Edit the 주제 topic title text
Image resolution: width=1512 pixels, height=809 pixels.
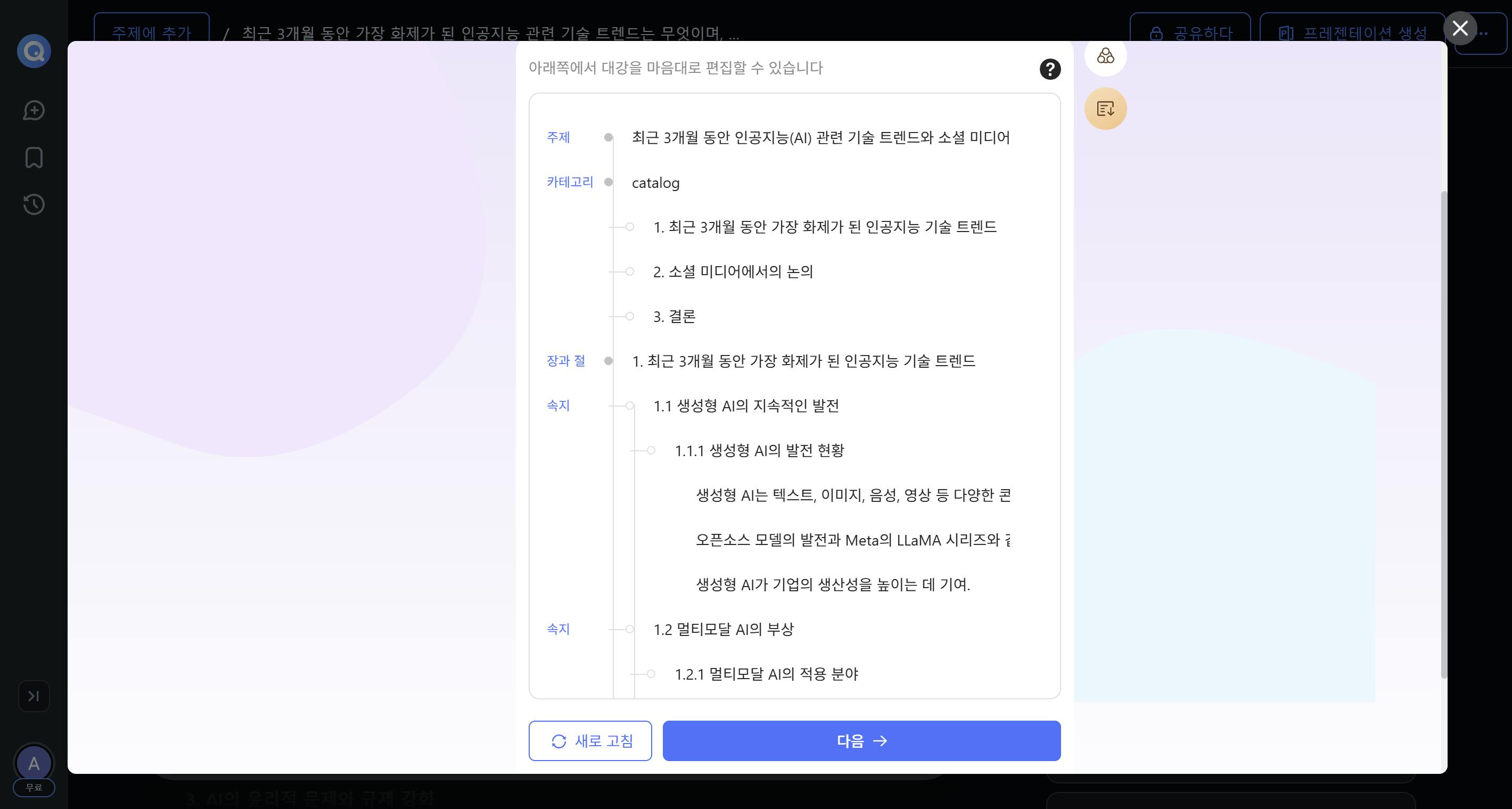pyautogui.click(x=820, y=137)
